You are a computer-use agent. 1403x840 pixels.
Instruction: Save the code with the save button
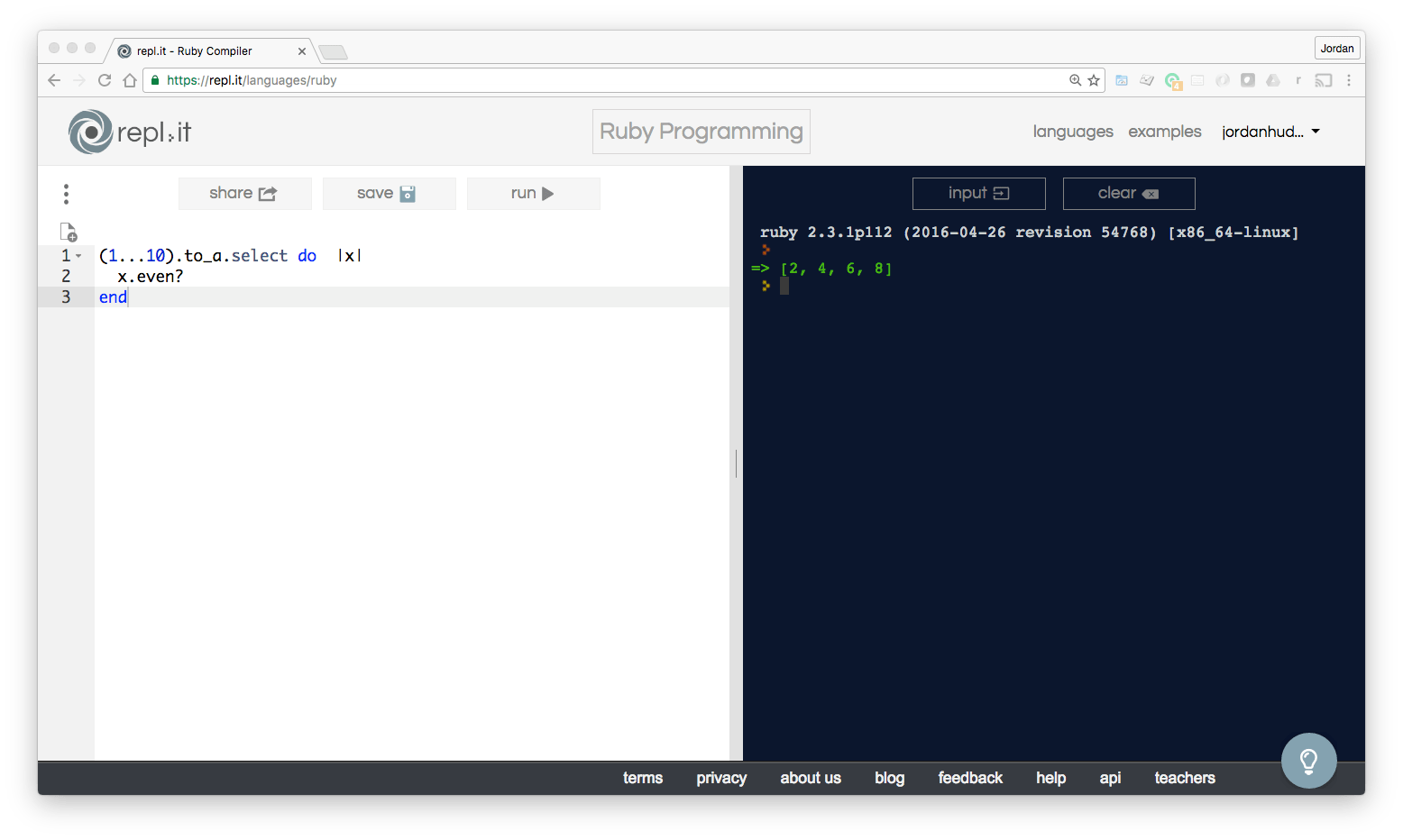pos(389,194)
